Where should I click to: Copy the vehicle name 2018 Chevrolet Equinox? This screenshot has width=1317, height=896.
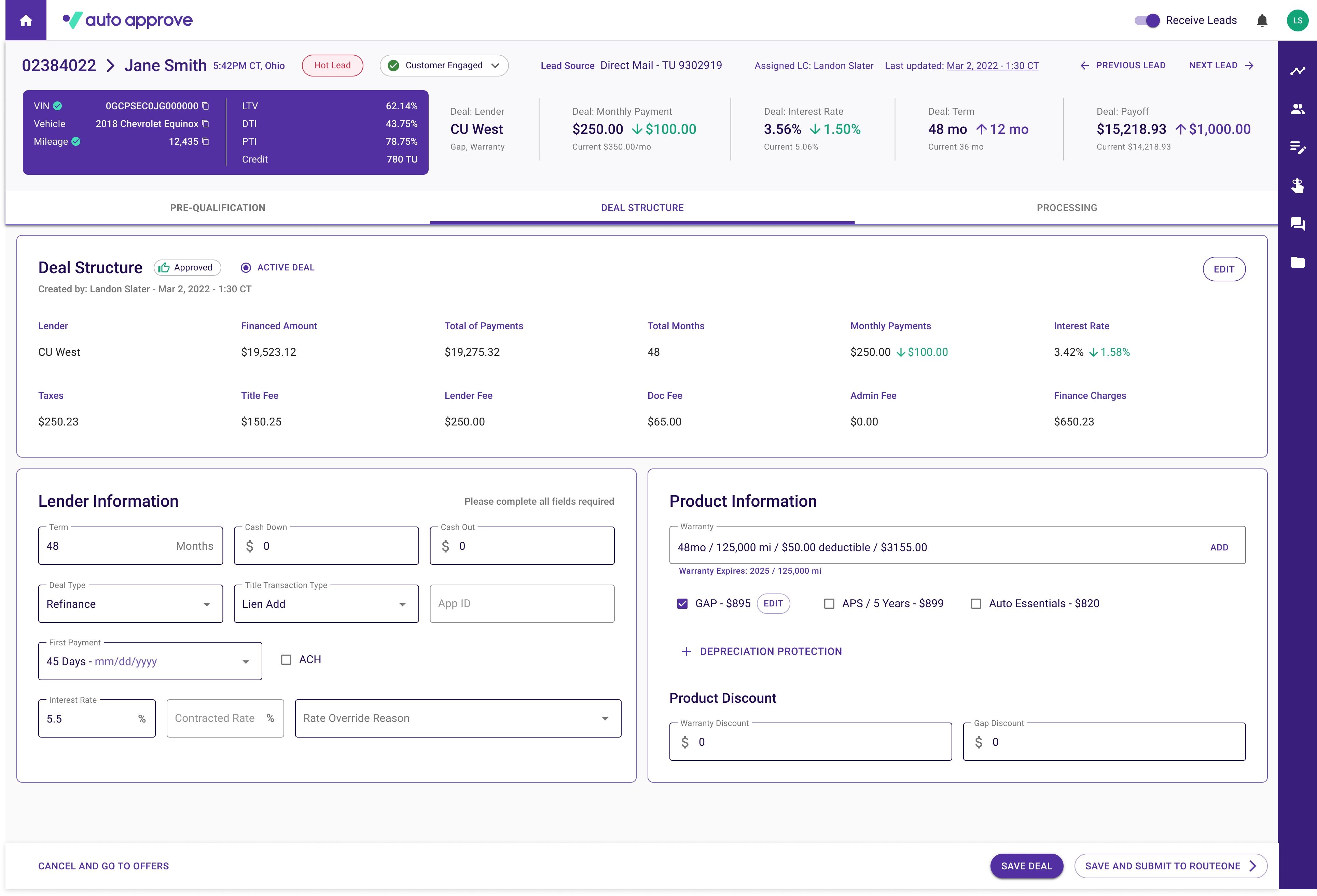[206, 124]
